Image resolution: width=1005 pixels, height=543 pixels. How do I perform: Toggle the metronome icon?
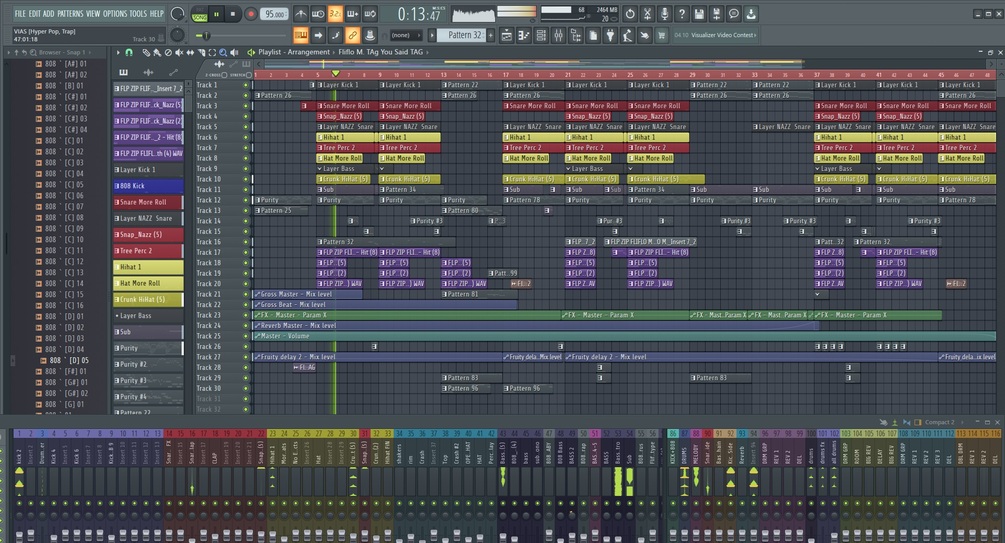[x=301, y=13]
